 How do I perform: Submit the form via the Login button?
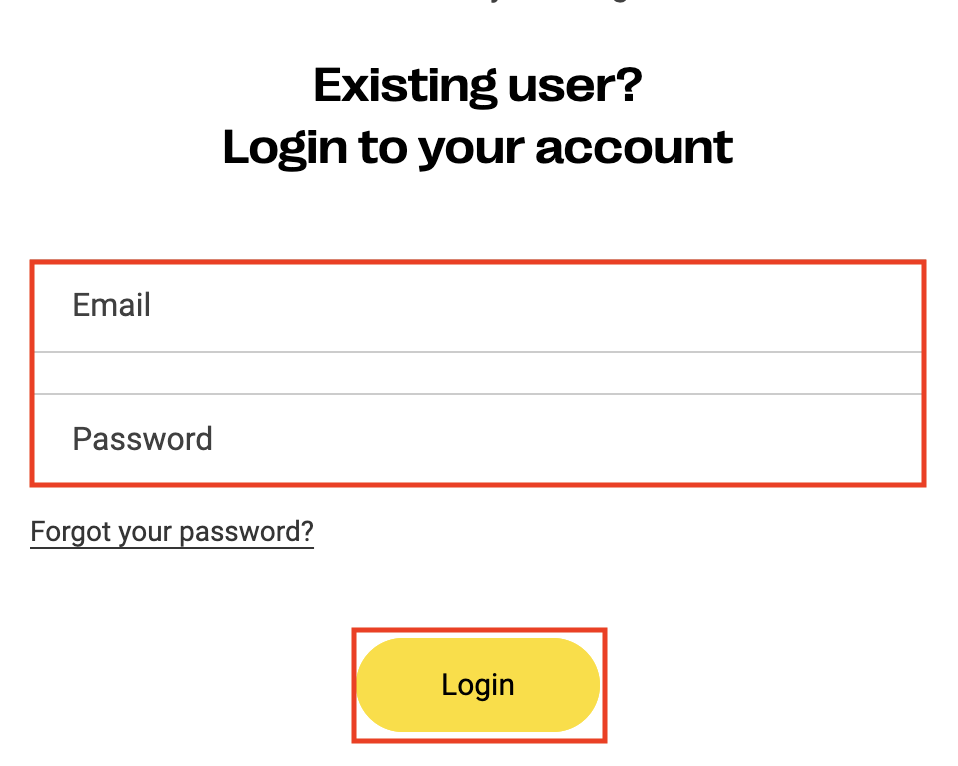478,684
